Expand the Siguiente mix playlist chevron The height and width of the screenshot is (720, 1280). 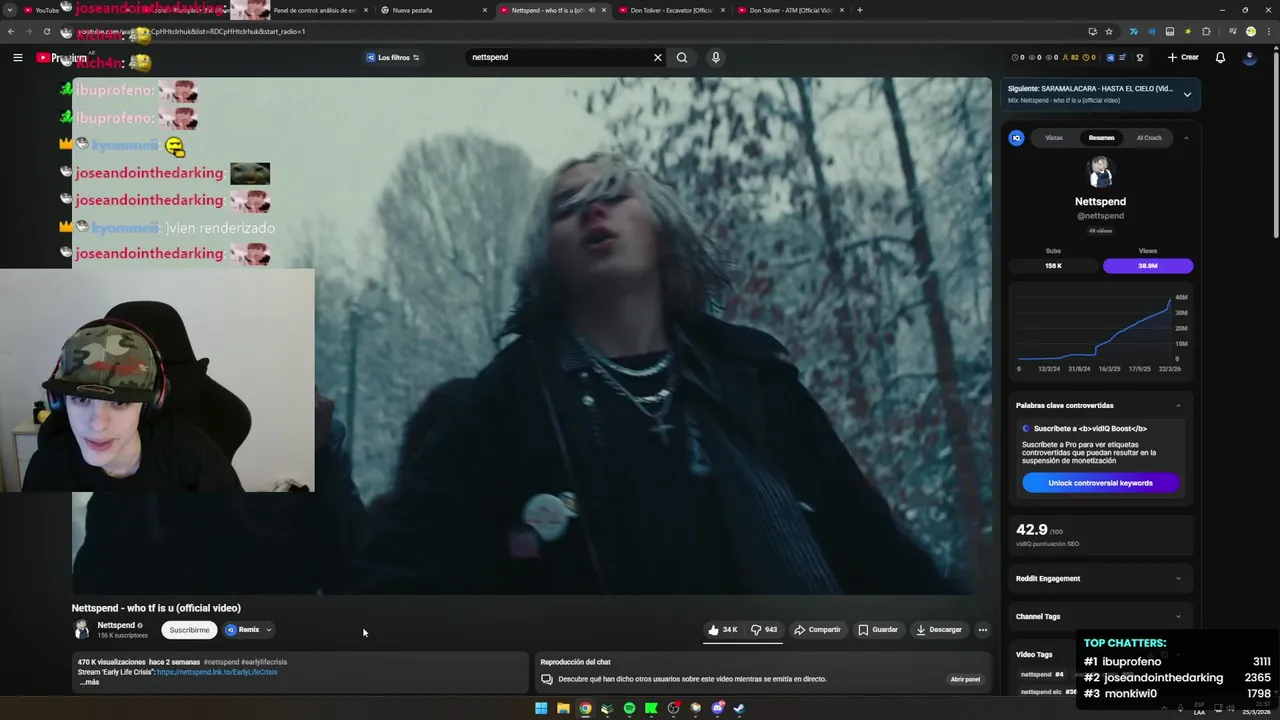coord(1187,94)
